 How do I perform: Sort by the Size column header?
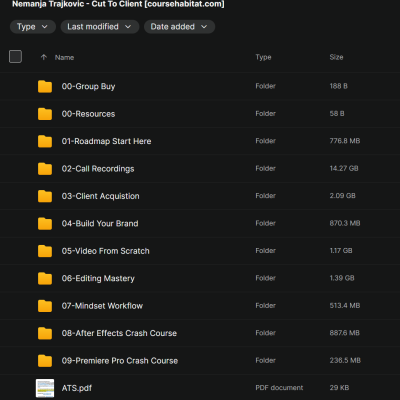pos(336,57)
